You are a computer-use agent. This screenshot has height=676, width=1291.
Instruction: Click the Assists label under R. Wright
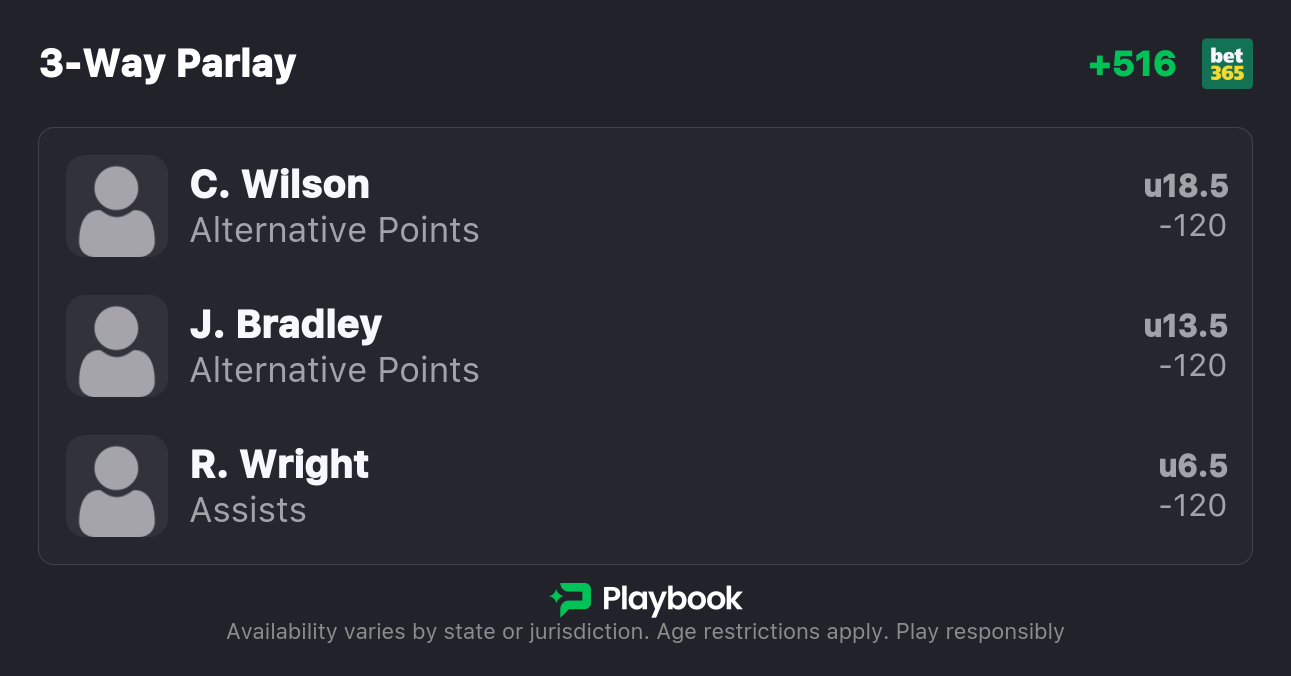pos(248,510)
